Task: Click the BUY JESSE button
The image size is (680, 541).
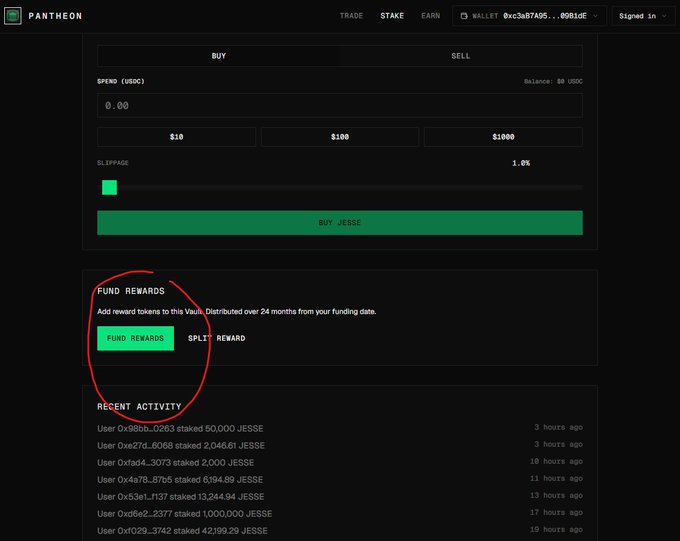Action: coord(340,223)
